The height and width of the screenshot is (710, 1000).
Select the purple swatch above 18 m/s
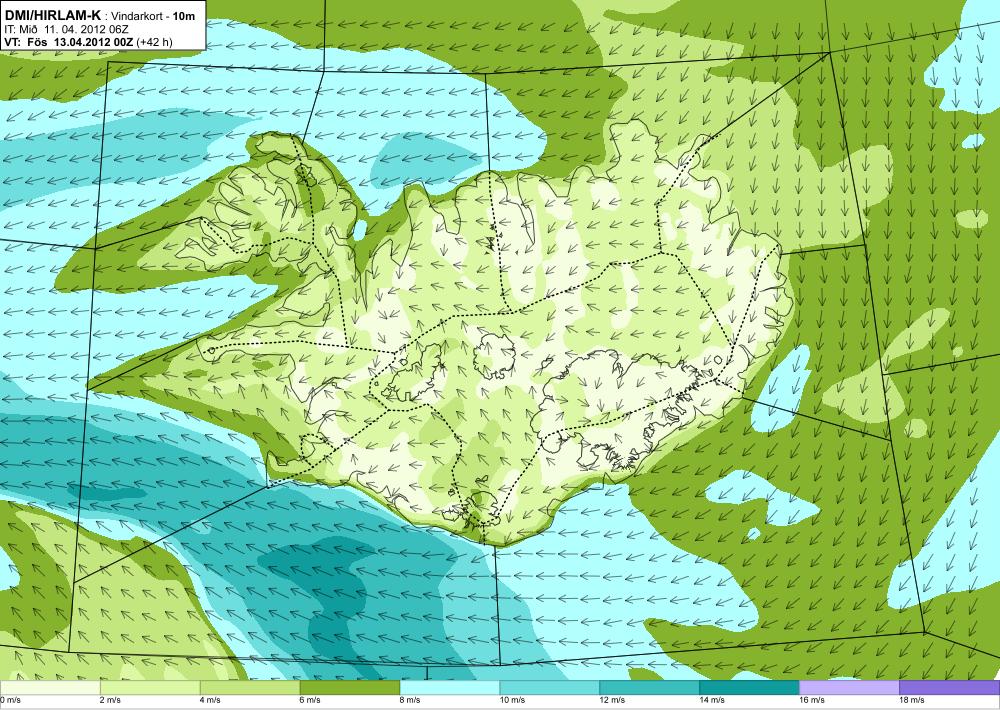coord(950,688)
